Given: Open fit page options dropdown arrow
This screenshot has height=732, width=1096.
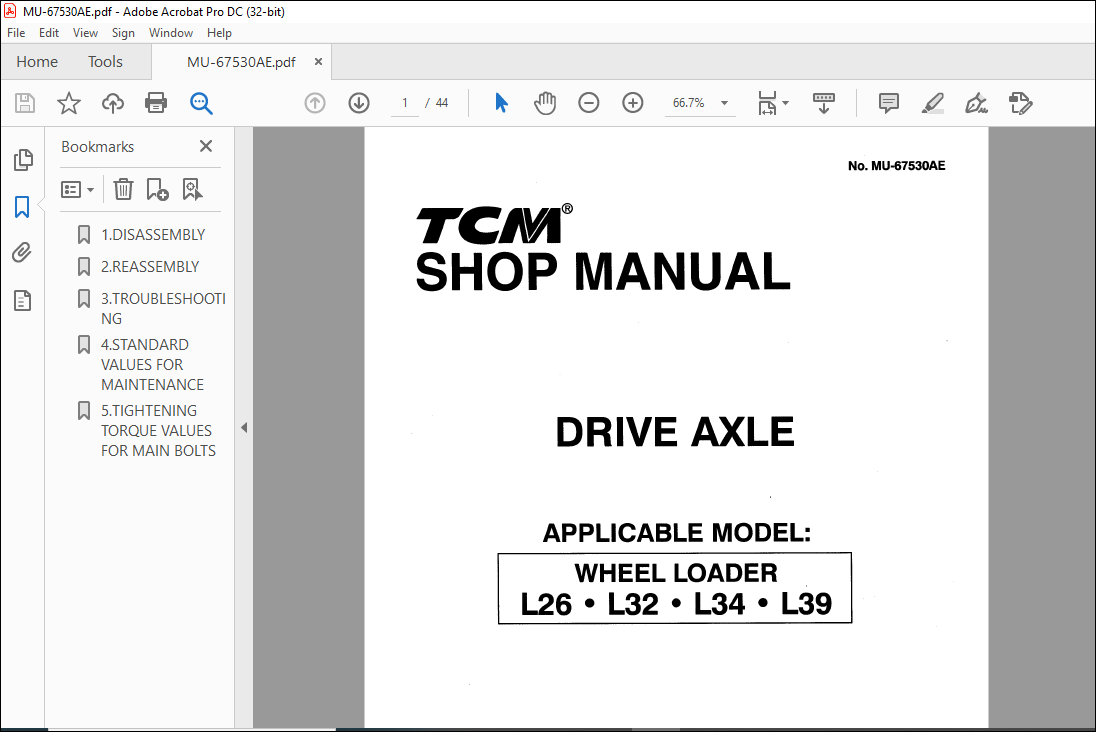Looking at the screenshot, I should point(786,103).
